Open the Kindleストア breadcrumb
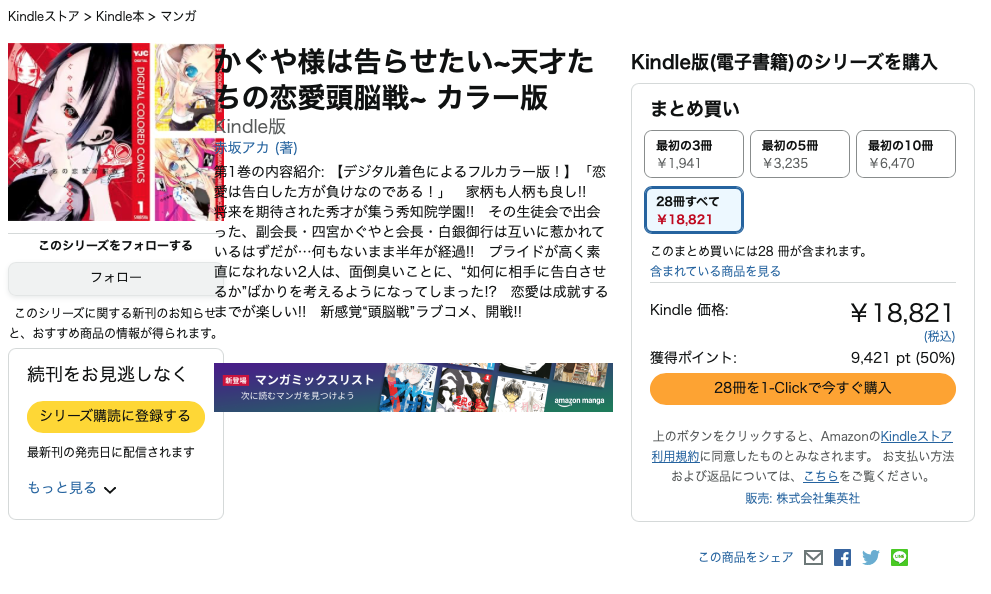Viewport: 991px width, 594px height. click(x=43, y=16)
